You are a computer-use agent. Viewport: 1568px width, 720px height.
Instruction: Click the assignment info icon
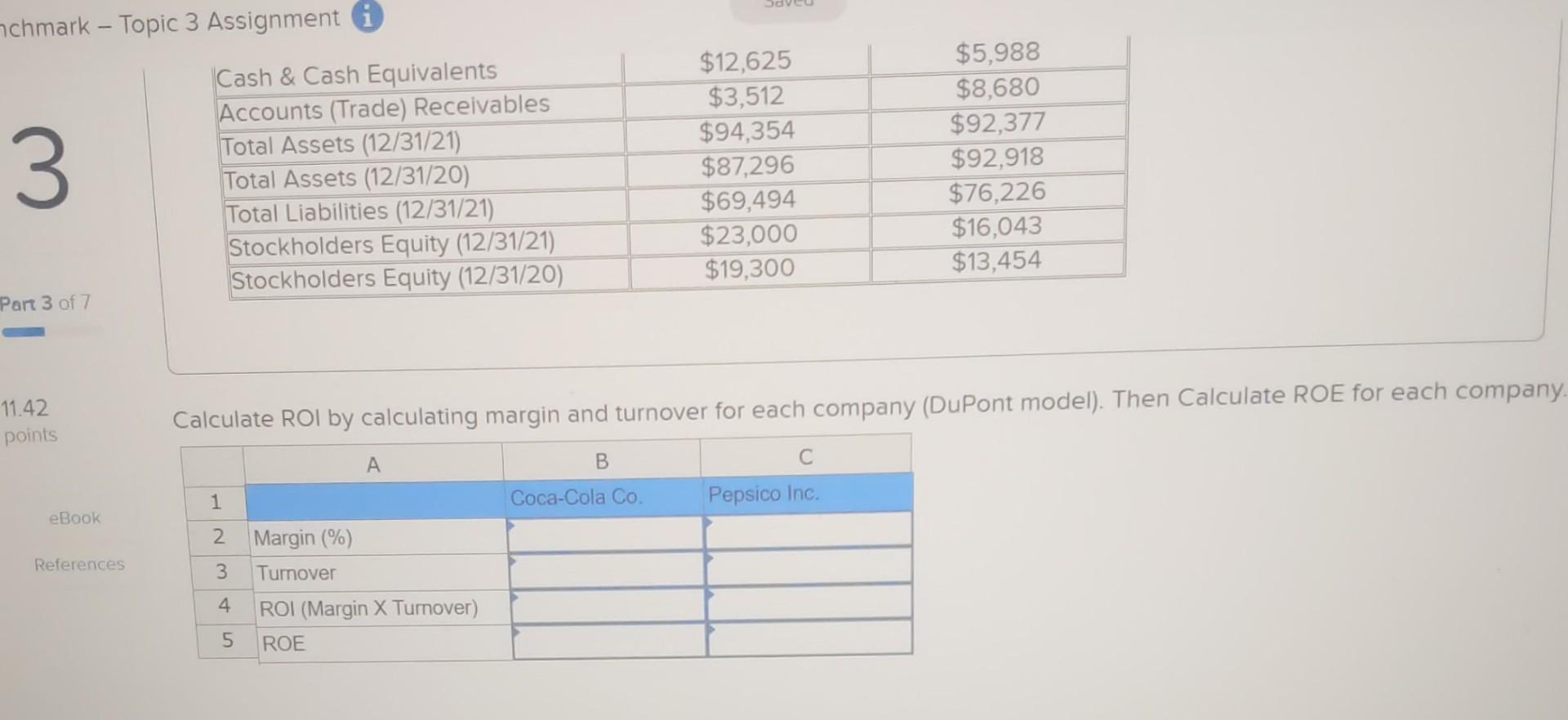click(368, 18)
